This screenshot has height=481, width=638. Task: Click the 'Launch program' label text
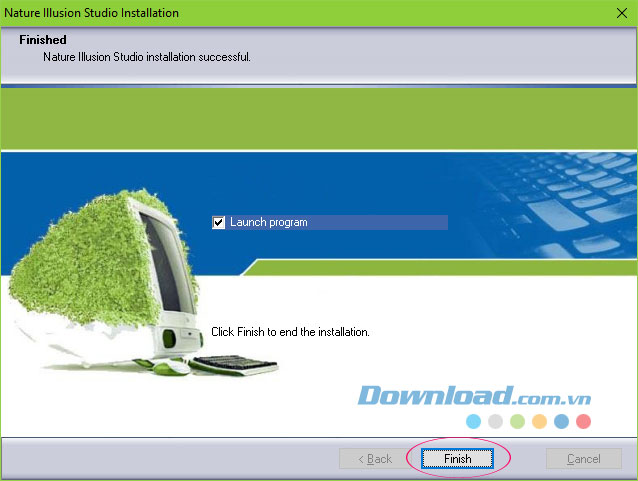point(269,222)
